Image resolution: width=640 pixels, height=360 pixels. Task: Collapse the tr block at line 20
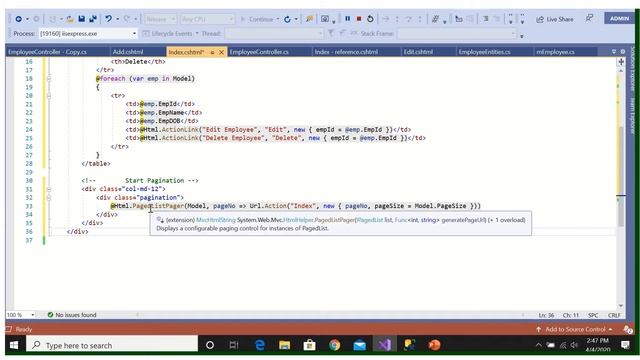[x=49, y=96]
